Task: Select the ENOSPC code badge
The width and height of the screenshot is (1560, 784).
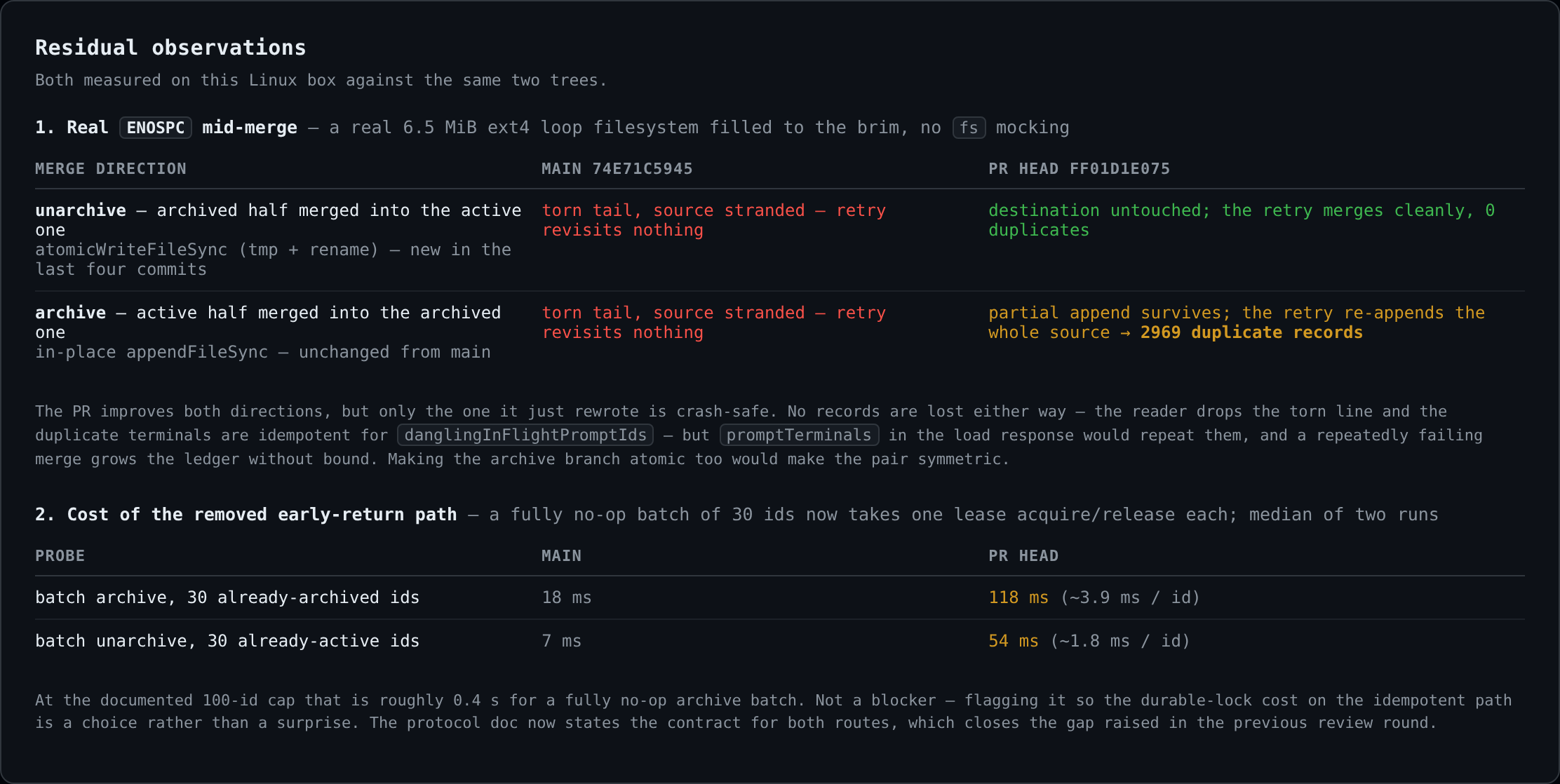Action: pyautogui.click(x=156, y=128)
